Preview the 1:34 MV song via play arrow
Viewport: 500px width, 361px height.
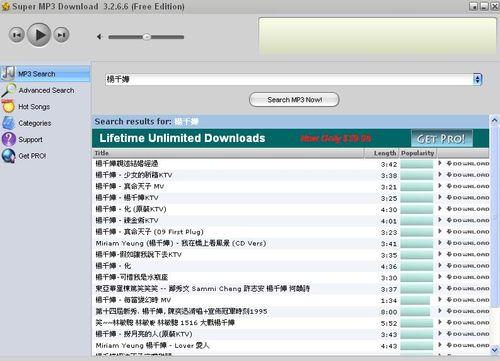point(440,300)
